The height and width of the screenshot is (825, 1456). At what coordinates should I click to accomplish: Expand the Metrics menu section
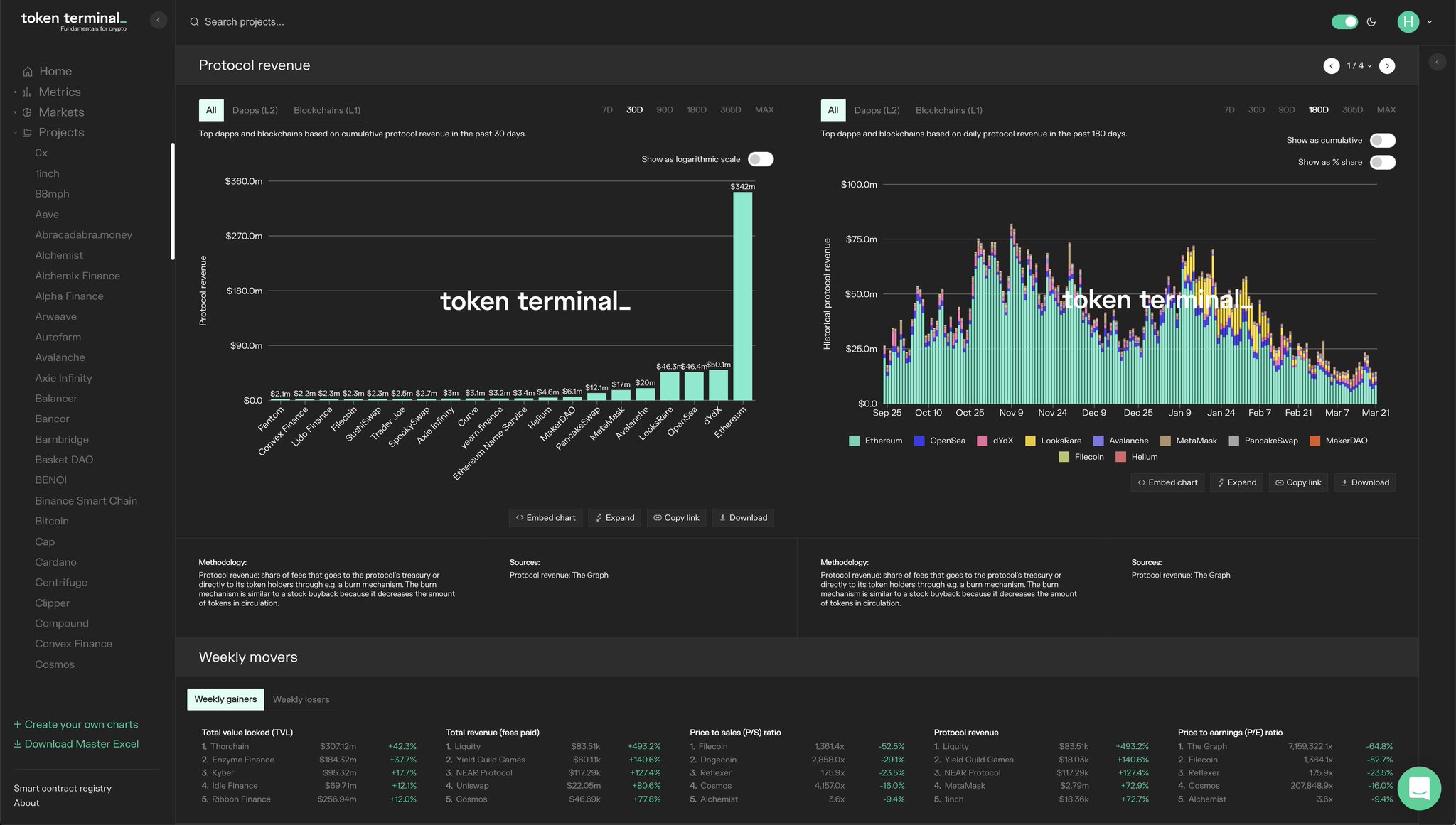[x=15, y=92]
